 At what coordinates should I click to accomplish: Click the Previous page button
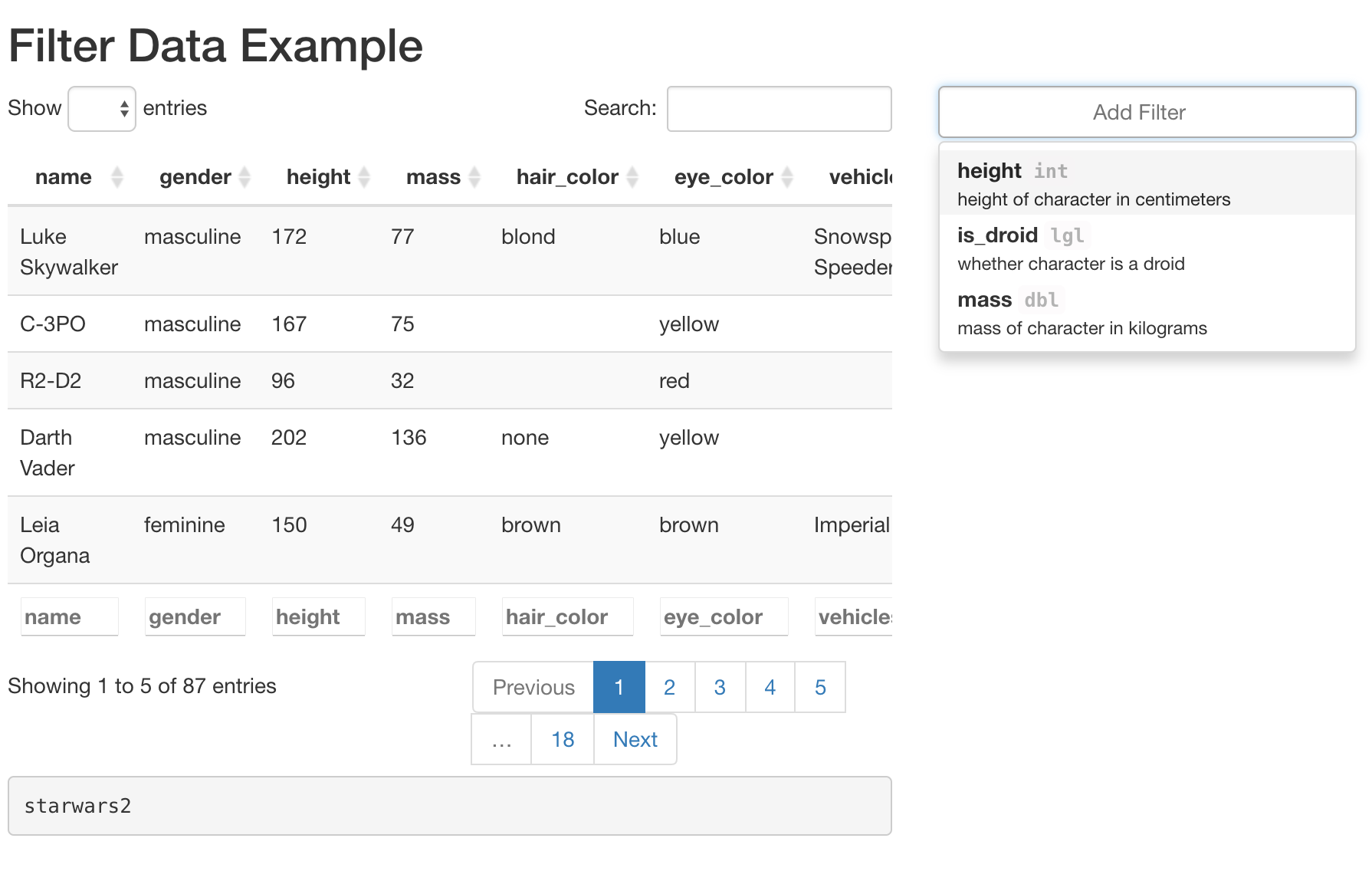pyautogui.click(x=533, y=687)
